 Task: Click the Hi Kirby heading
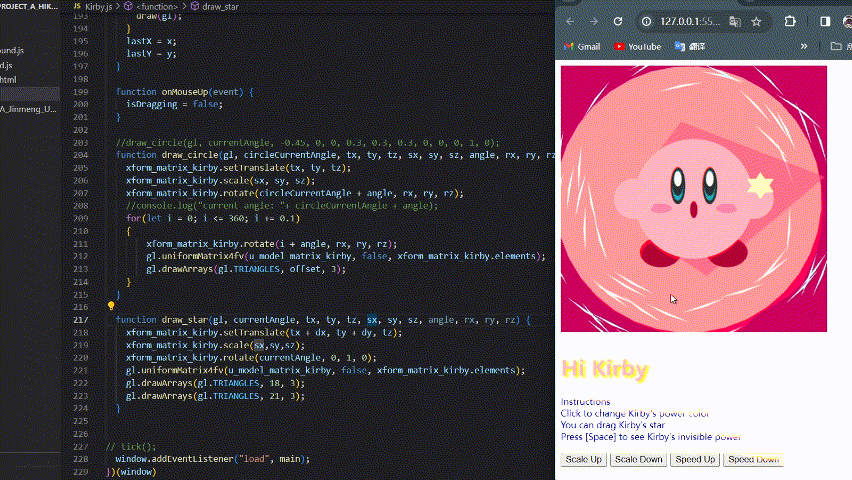pos(605,370)
